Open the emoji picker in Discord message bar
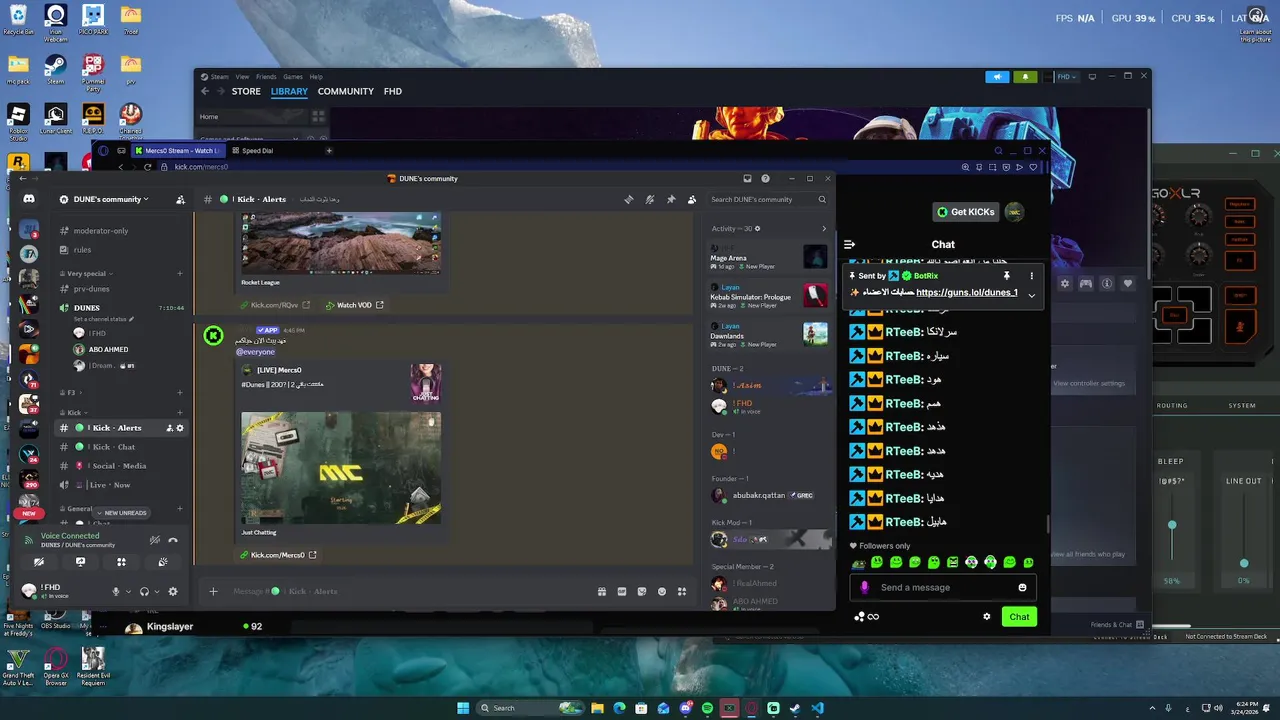Viewport: 1280px width, 720px height. 662,591
